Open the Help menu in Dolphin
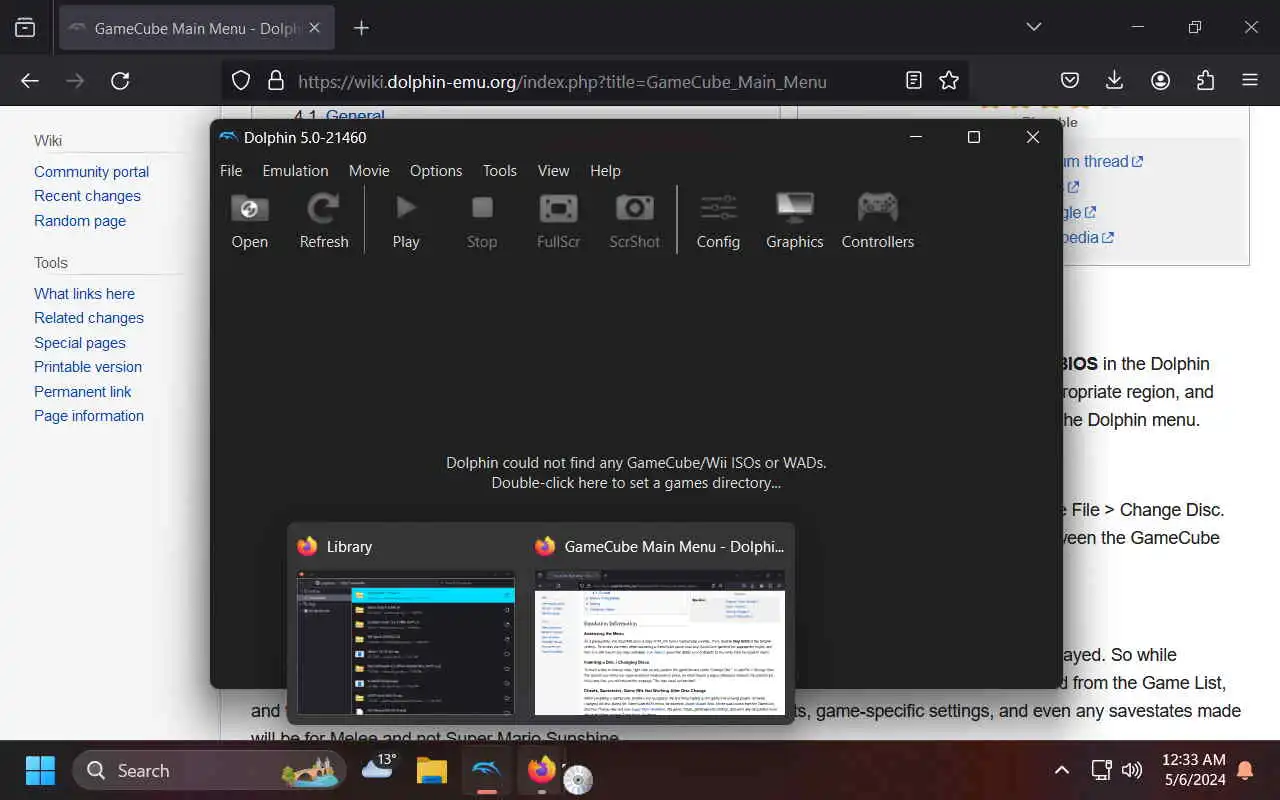The image size is (1280, 800). (x=605, y=171)
